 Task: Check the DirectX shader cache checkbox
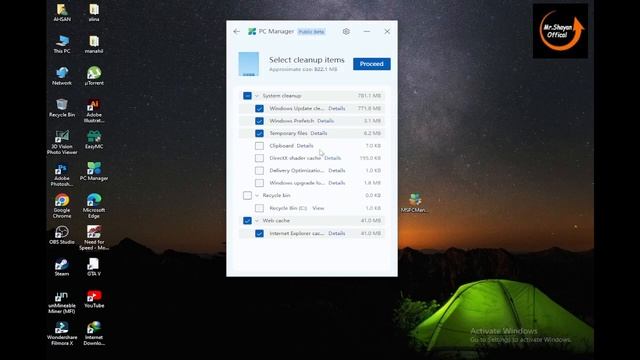click(259, 158)
